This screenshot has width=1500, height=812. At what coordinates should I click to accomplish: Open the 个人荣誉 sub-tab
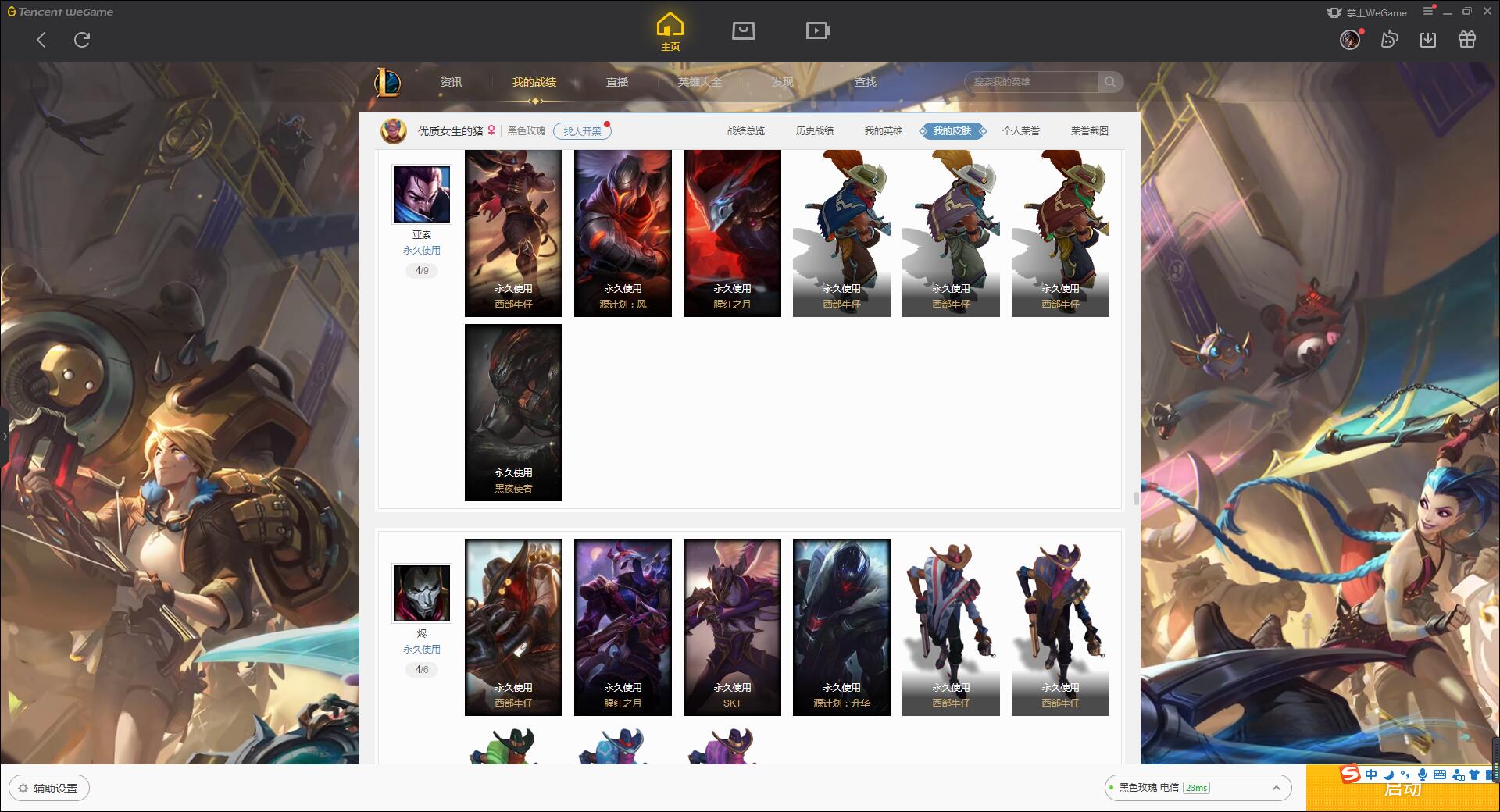coord(1021,131)
